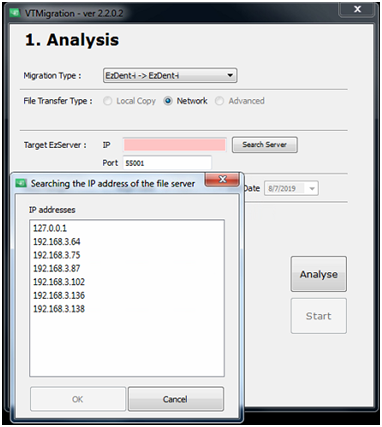The width and height of the screenshot is (382, 427).
Task: Cancel the IP address search dialog
Action: tap(176, 399)
